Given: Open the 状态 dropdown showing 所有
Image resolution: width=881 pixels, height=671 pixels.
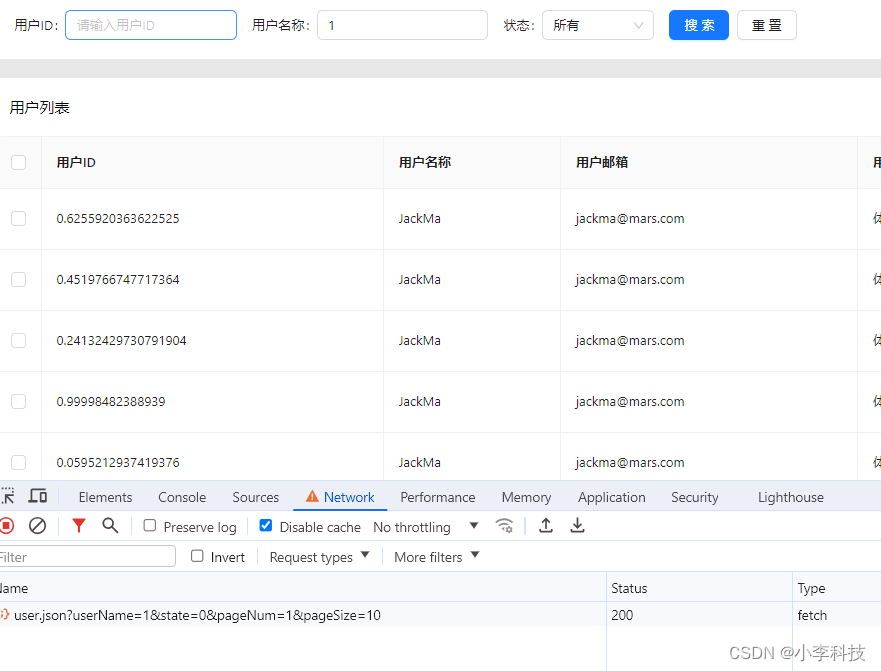Looking at the screenshot, I should [x=597, y=25].
